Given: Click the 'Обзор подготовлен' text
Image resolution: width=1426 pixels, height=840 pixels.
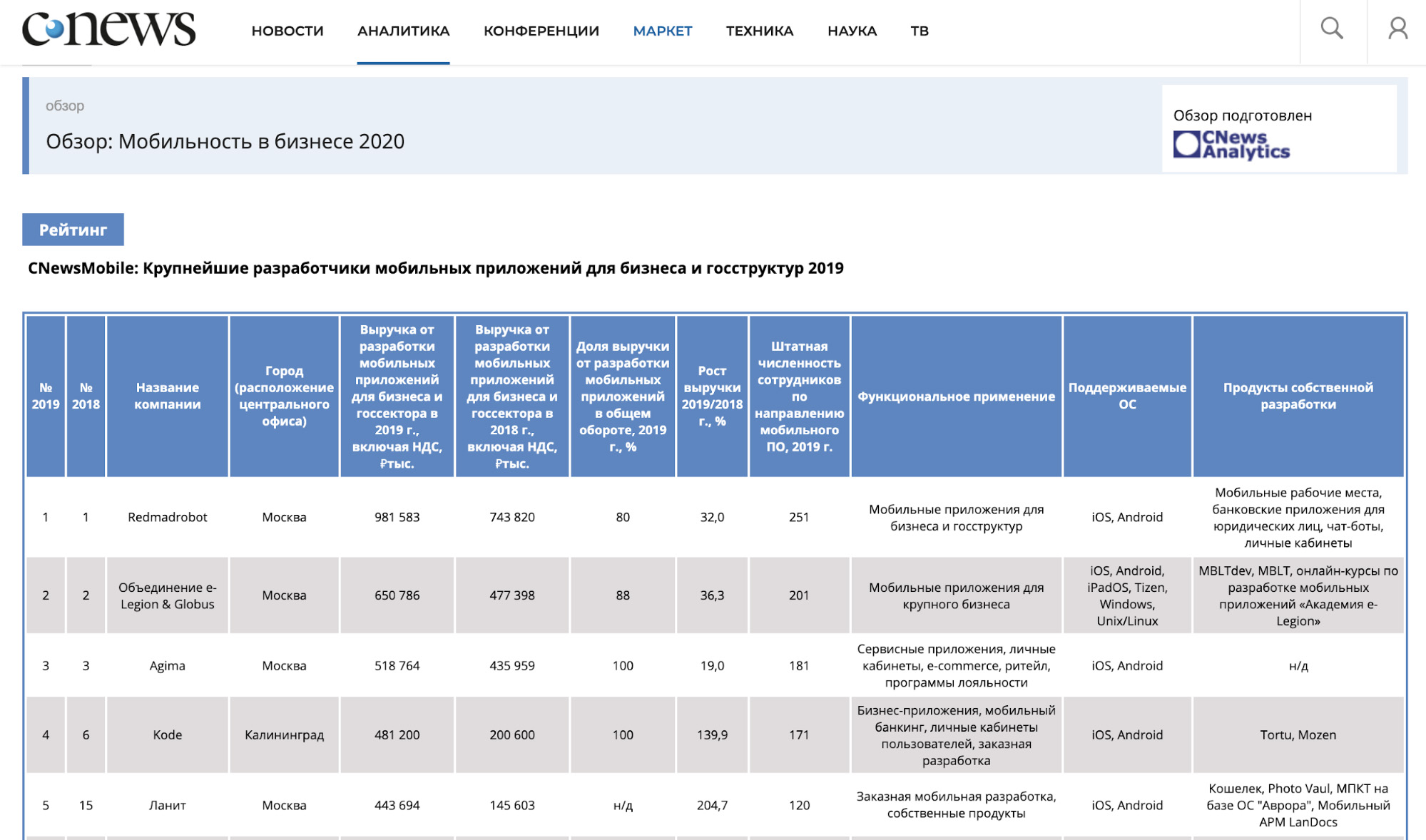Looking at the screenshot, I should pos(1242,116).
